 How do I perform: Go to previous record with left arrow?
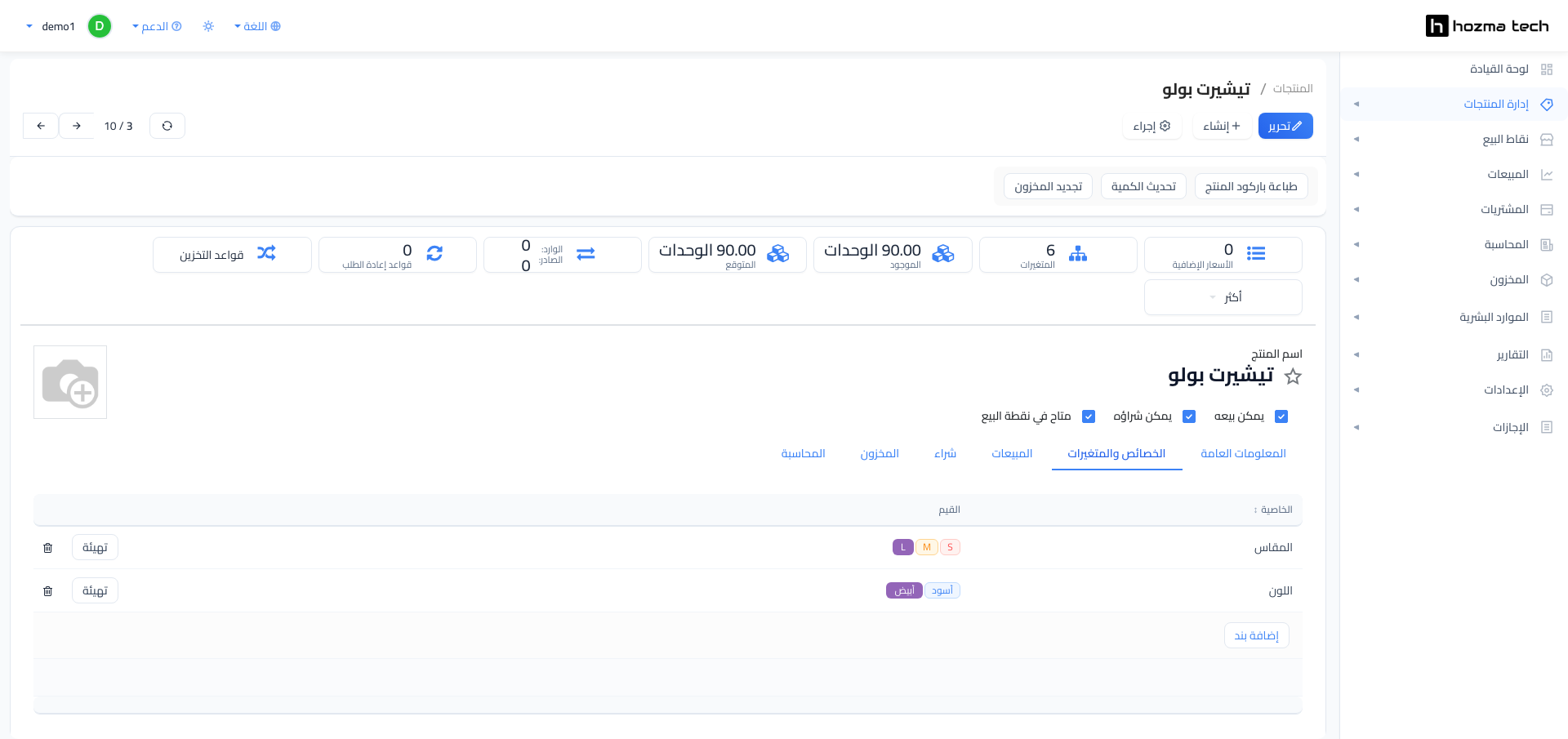tap(41, 126)
